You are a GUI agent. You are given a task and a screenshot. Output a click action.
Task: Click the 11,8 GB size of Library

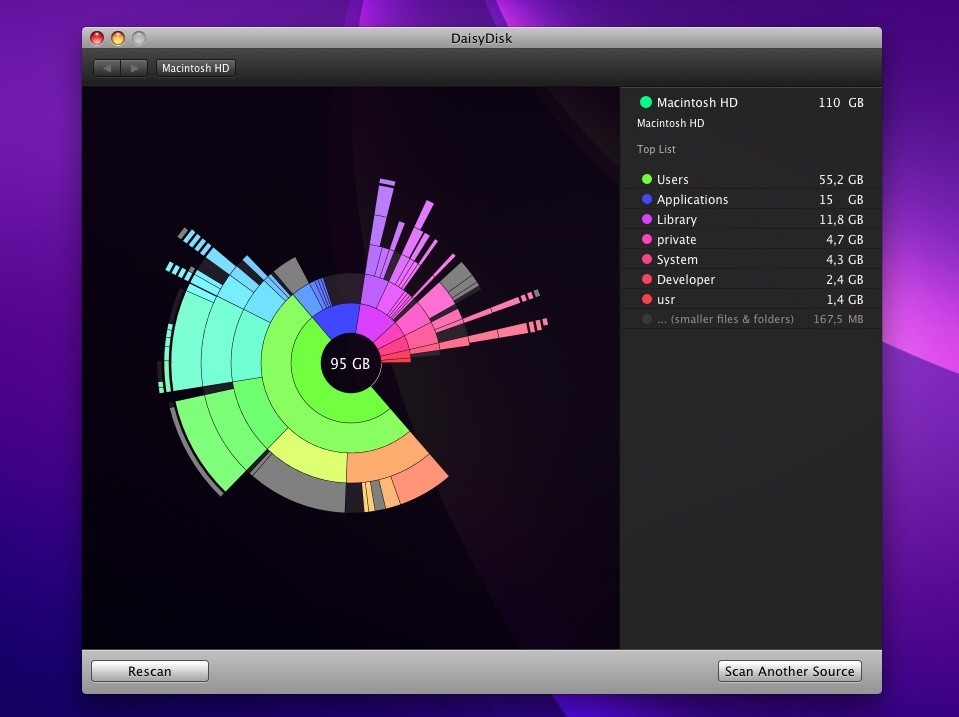coord(841,219)
